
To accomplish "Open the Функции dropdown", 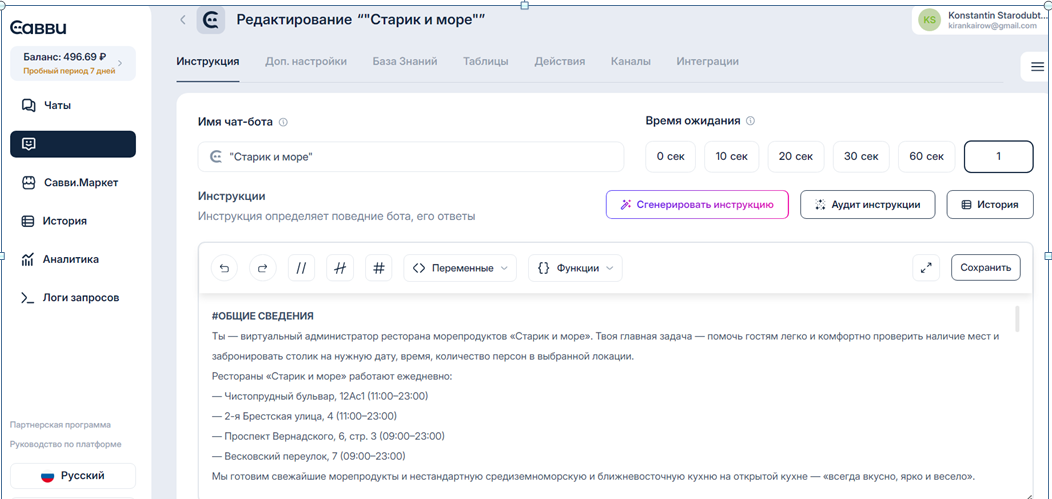I will (x=575, y=268).
